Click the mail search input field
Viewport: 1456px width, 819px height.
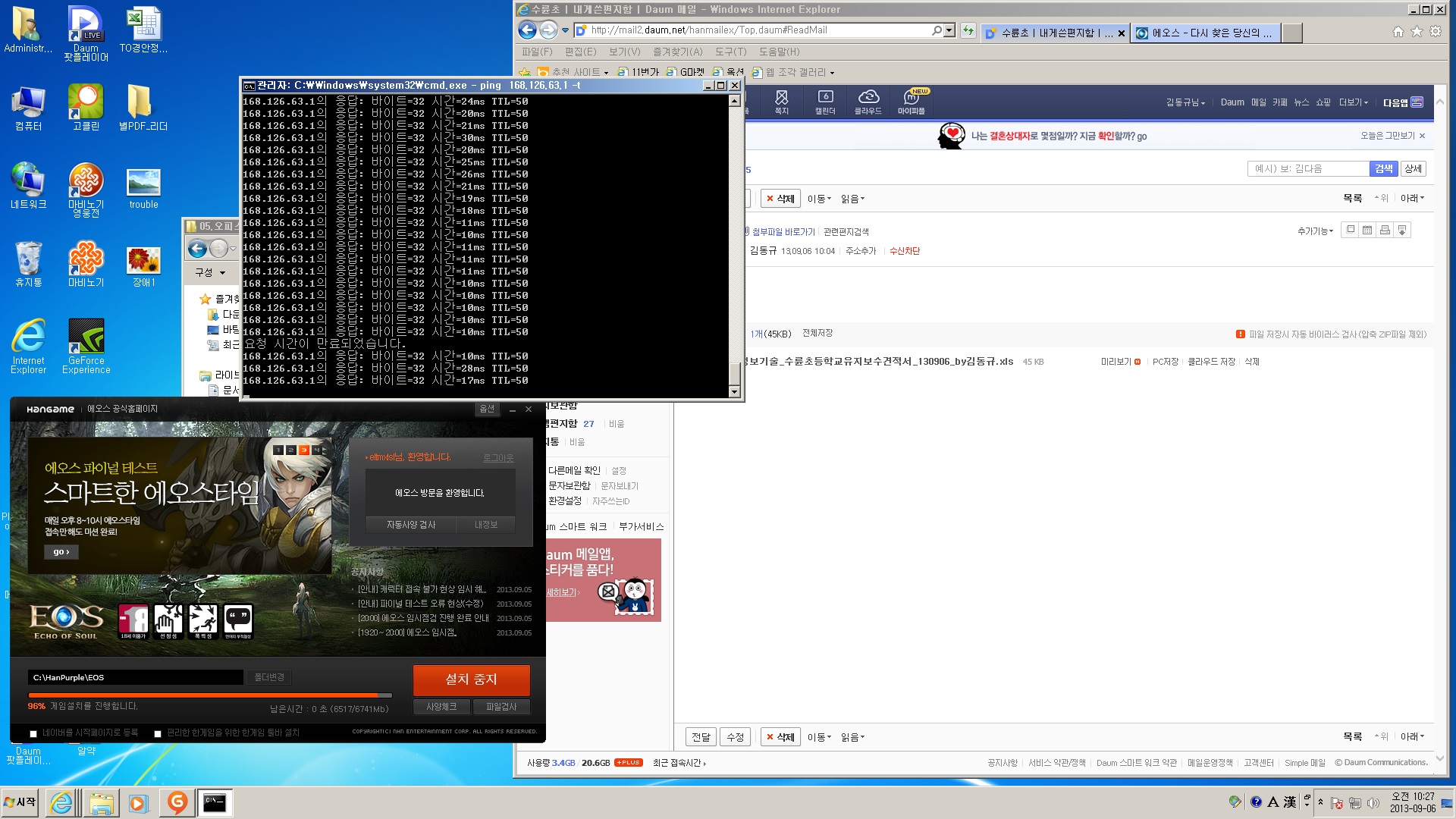click(x=1308, y=168)
